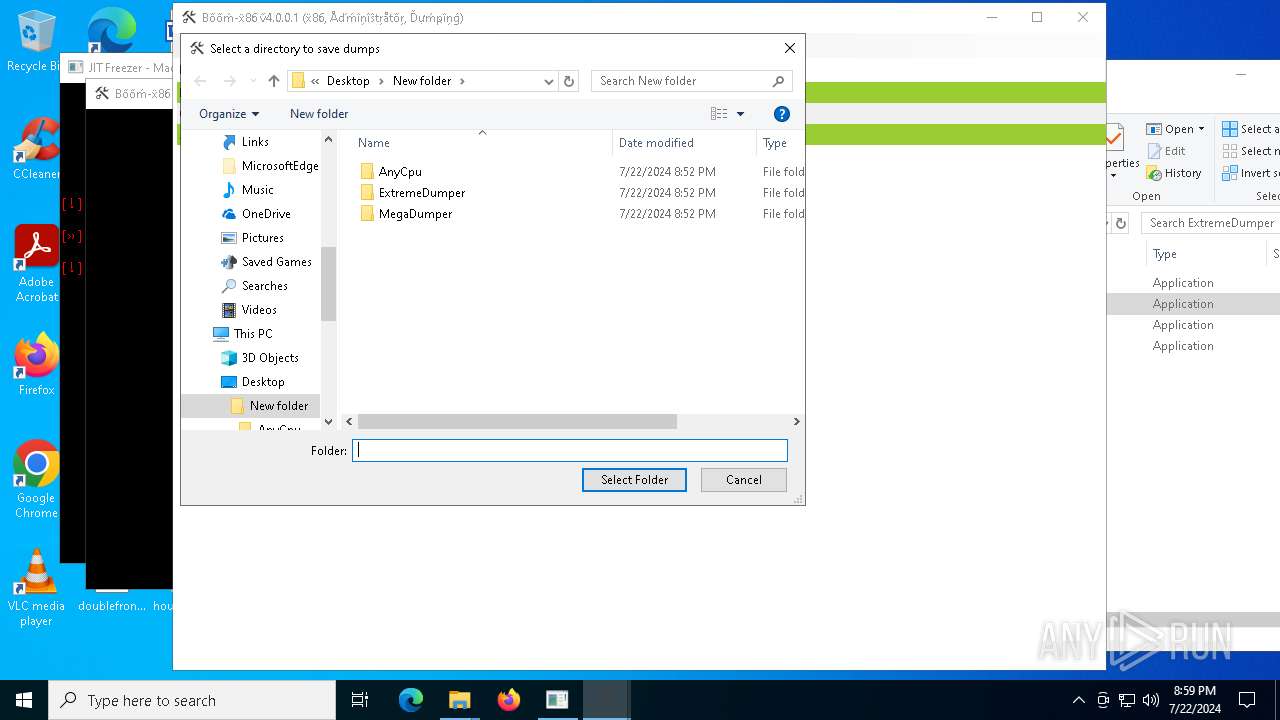Viewport: 1280px width, 720px height.
Task: Go up one folder level
Action: (x=274, y=81)
